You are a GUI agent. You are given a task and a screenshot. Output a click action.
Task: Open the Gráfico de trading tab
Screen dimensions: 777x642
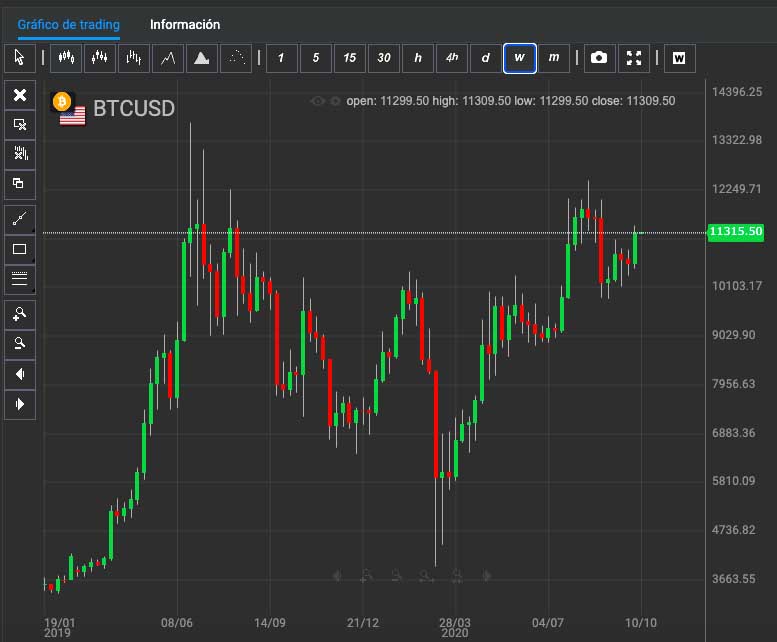click(68, 25)
